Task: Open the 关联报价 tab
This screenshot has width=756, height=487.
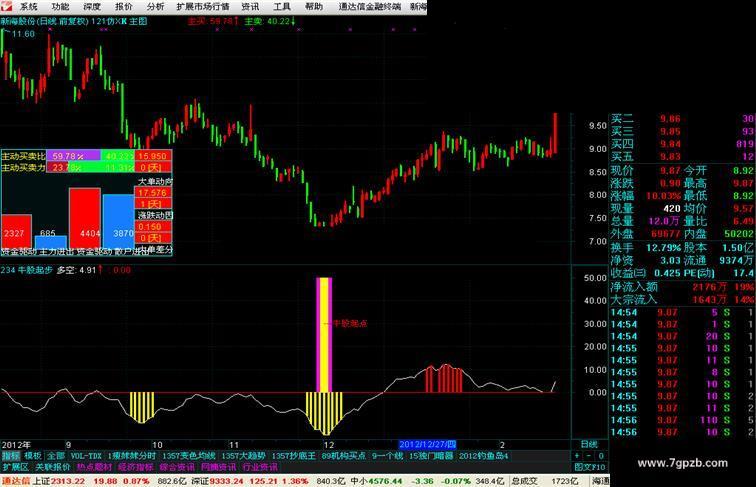Action: click(x=53, y=467)
